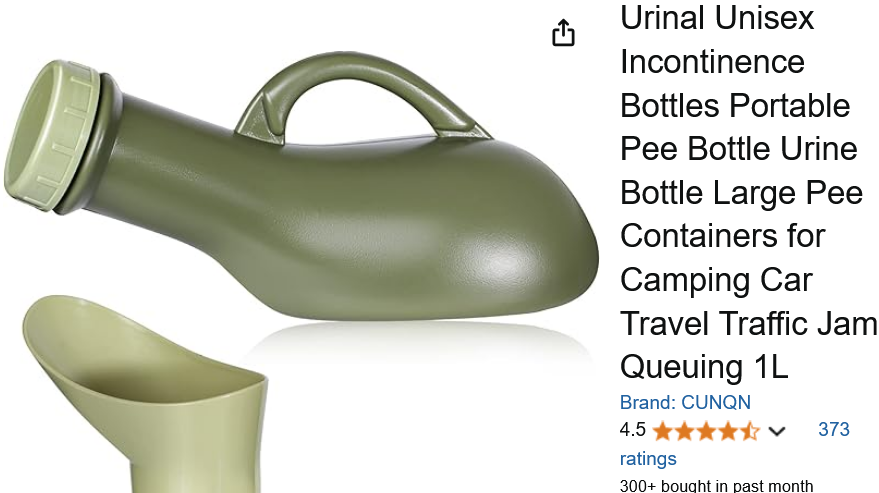879x493 pixels.
Task: Expand the rating breakdown chevron beside stars
Action: 776,431
